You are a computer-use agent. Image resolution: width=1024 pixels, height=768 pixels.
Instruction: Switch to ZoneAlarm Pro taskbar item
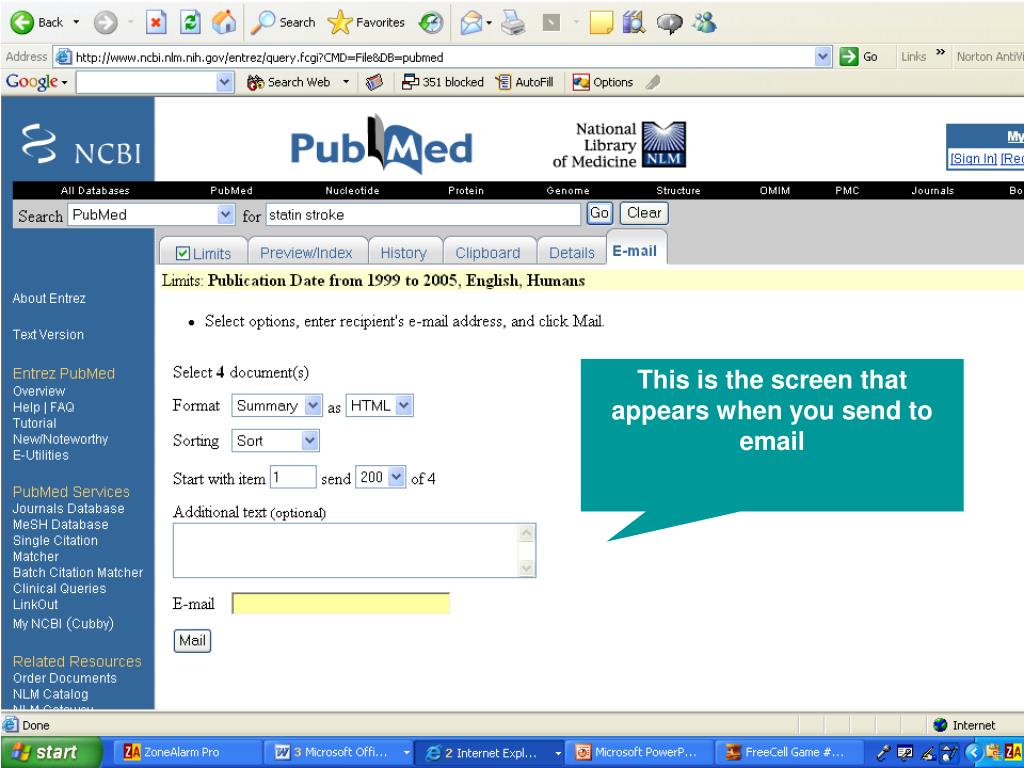188,752
